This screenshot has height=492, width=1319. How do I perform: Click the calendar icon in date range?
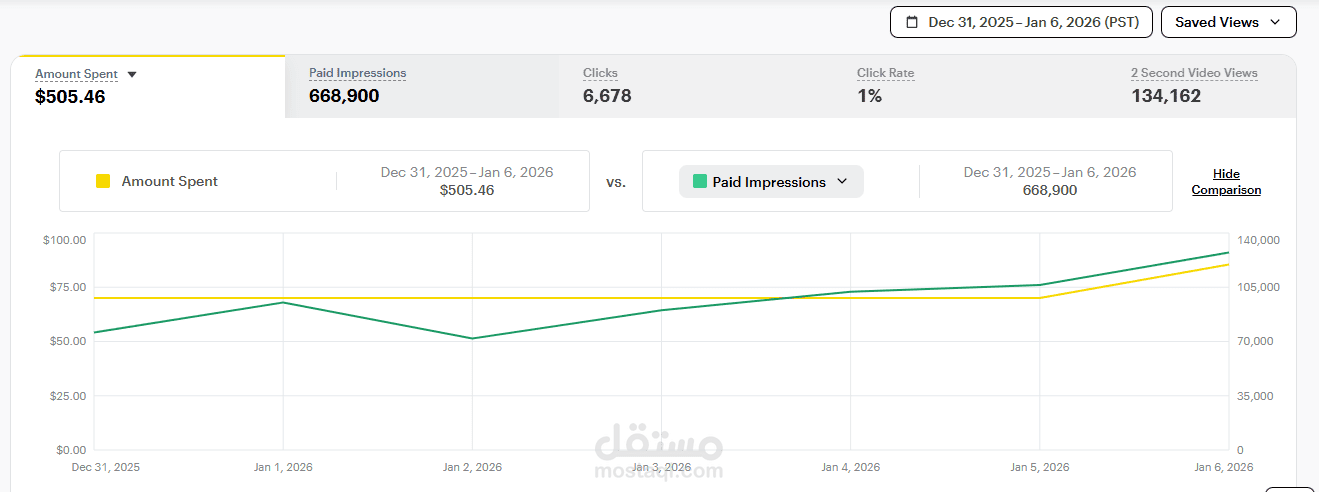[x=911, y=22]
